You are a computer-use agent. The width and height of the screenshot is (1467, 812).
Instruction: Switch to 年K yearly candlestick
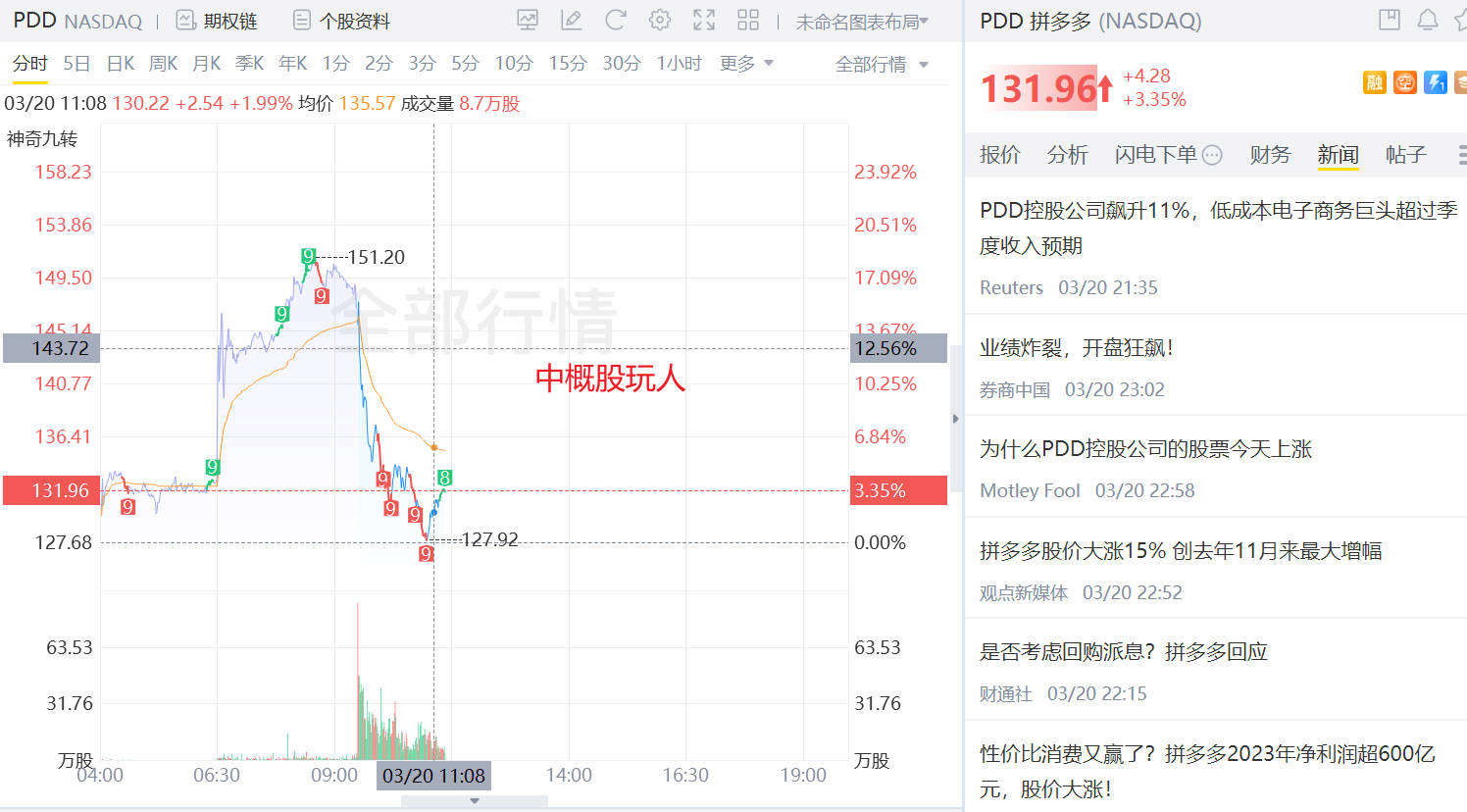coord(292,64)
